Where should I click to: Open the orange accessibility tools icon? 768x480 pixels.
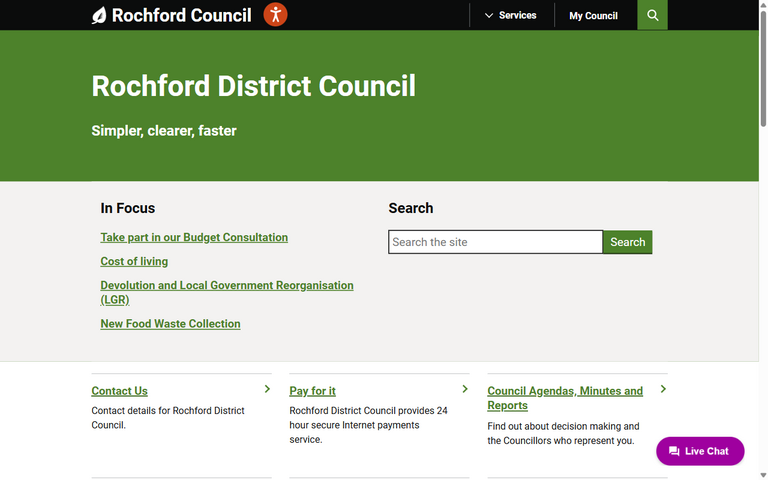click(x=275, y=15)
